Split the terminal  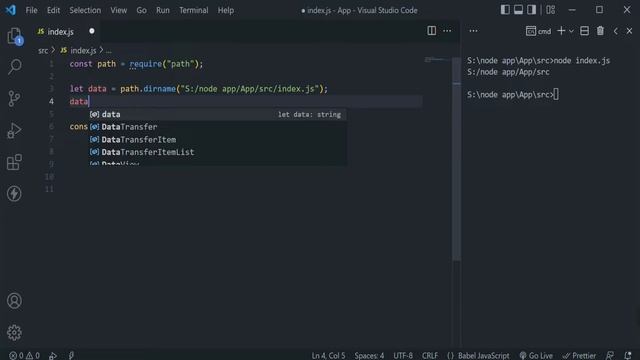coord(584,31)
